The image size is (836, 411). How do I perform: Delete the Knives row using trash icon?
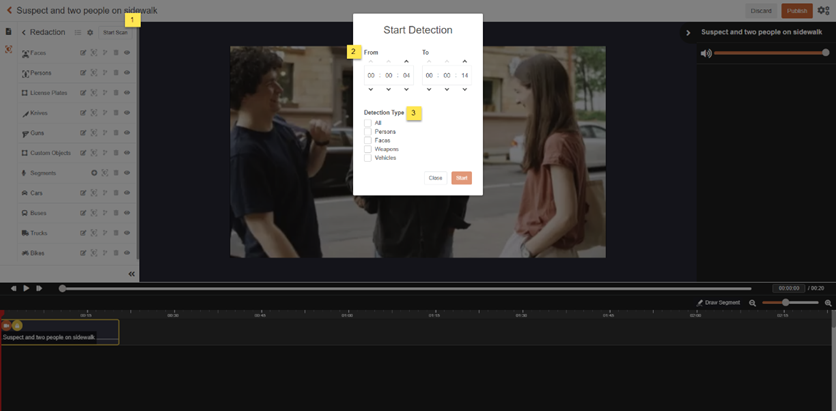coord(116,113)
